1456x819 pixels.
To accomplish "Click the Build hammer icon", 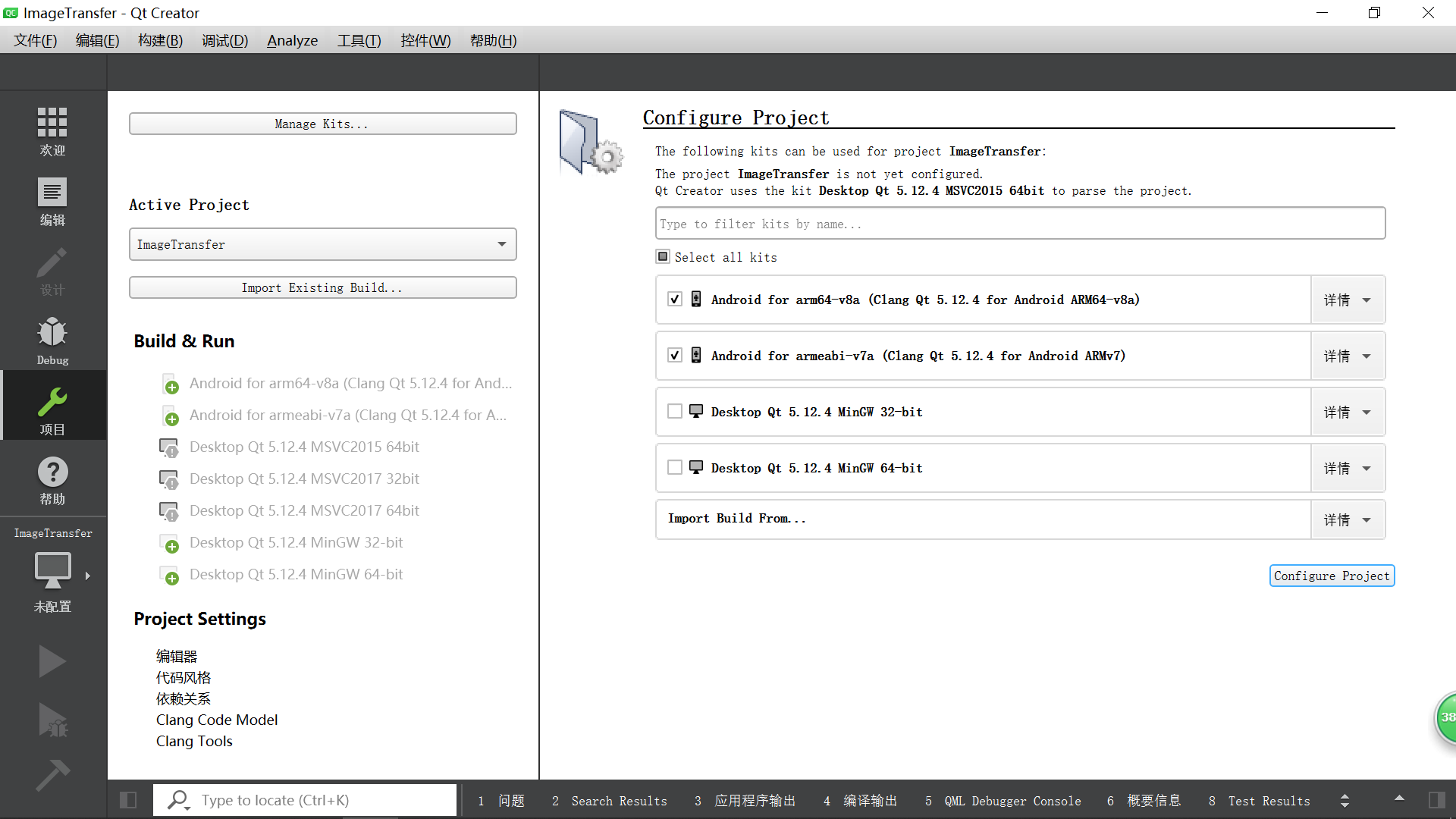I will point(52,775).
